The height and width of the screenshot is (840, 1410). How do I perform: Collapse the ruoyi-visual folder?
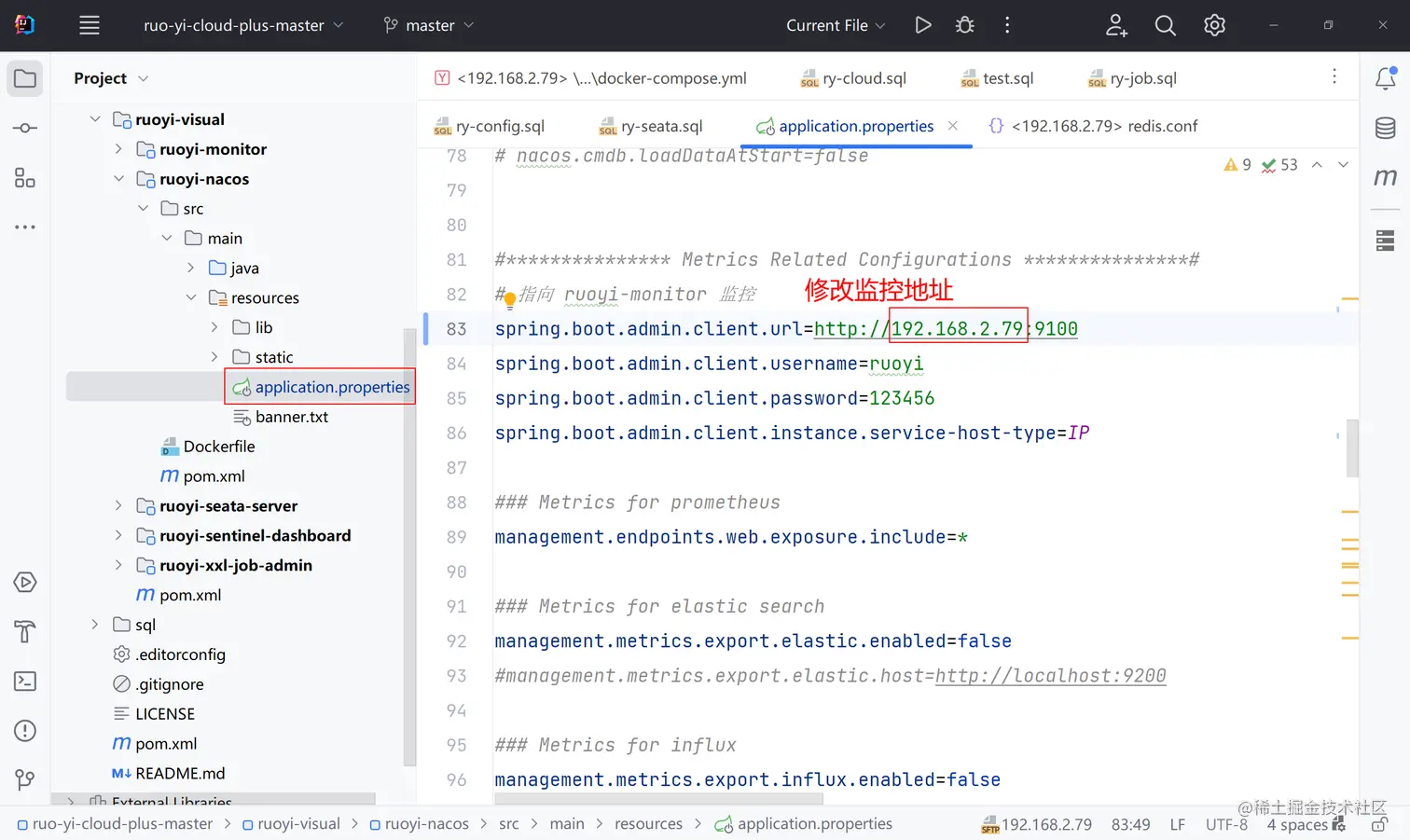tap(95, 119)
